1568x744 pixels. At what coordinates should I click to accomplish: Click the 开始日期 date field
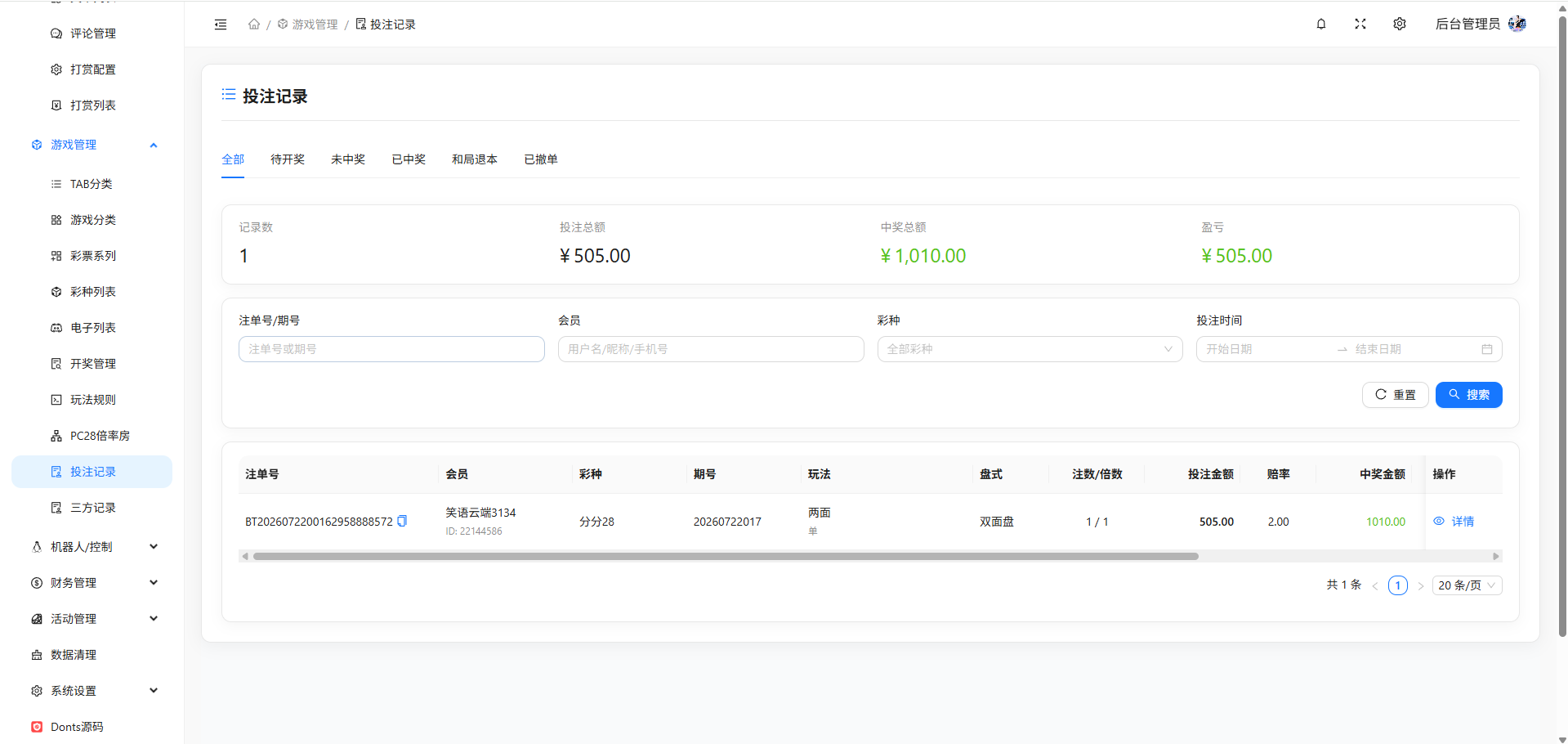(x=1266, y=349)
